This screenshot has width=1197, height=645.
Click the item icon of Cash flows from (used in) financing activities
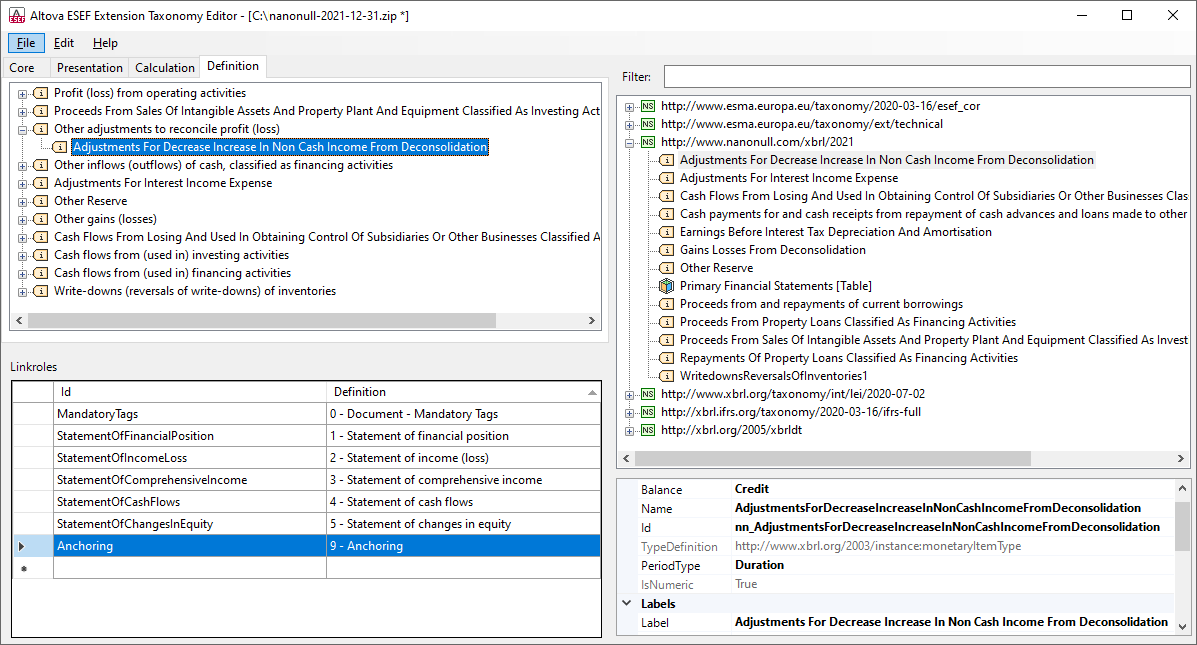tap(41, 273)
